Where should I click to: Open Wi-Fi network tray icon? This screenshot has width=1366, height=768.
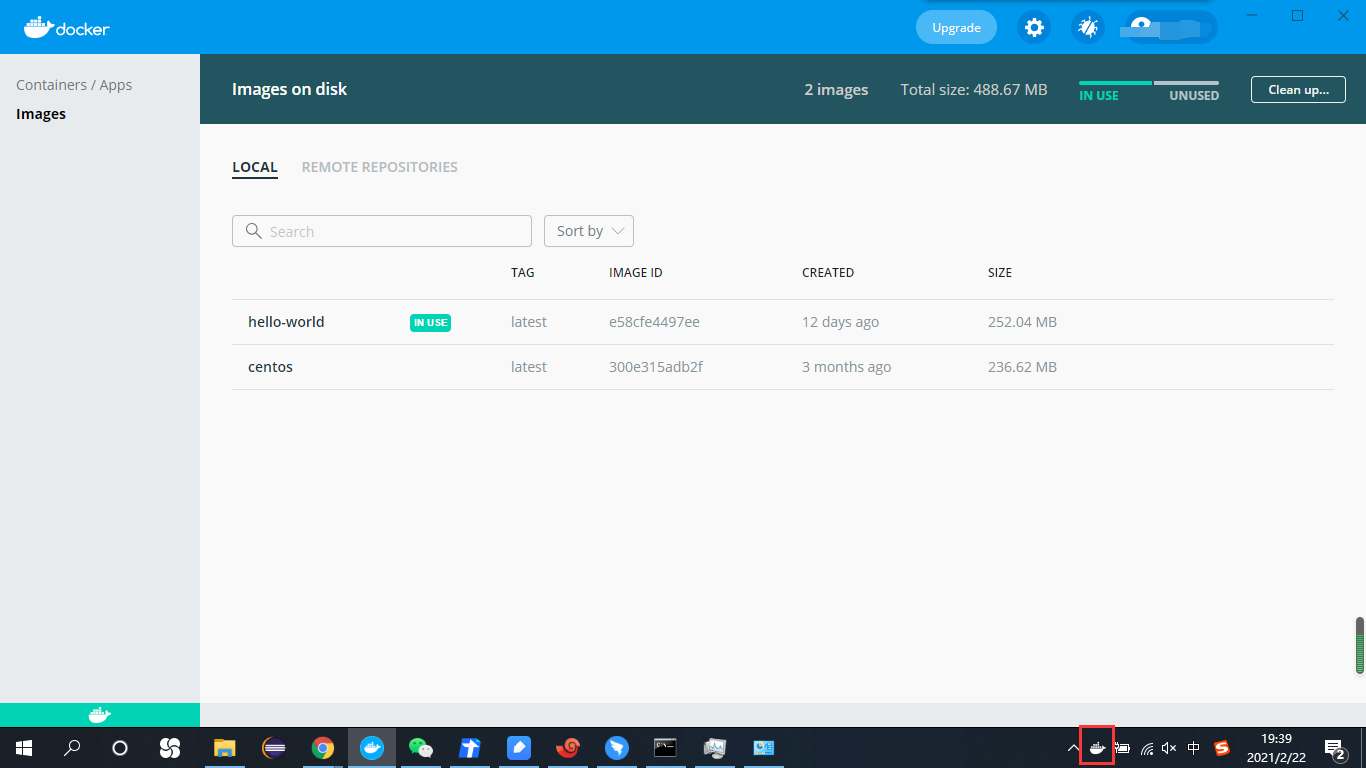point(1147,748)
